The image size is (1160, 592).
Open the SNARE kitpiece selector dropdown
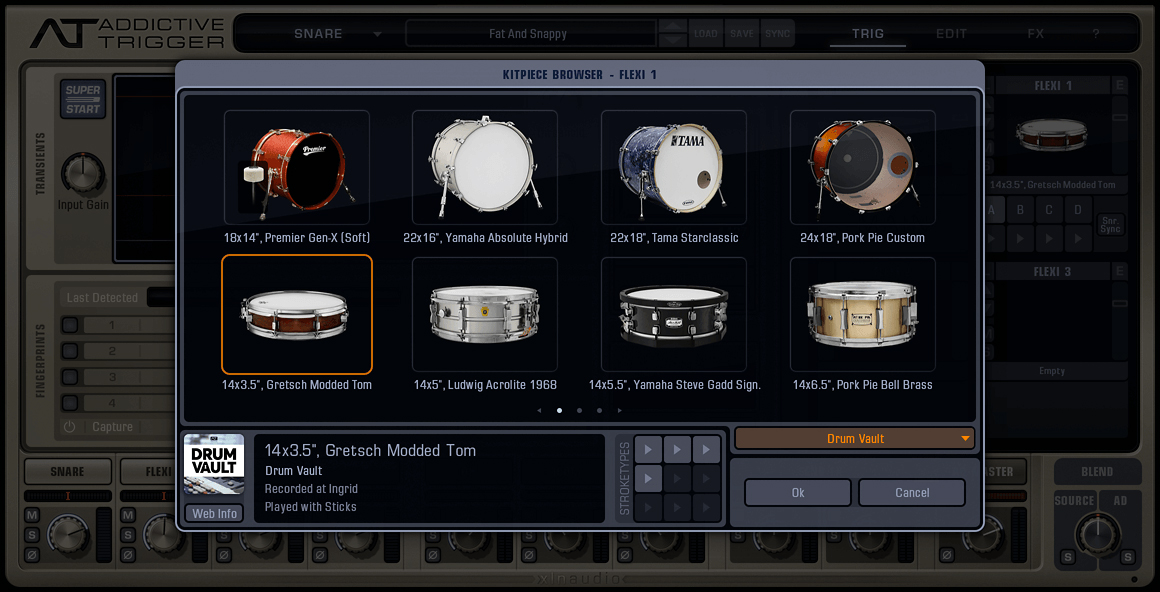pos(376,33)
